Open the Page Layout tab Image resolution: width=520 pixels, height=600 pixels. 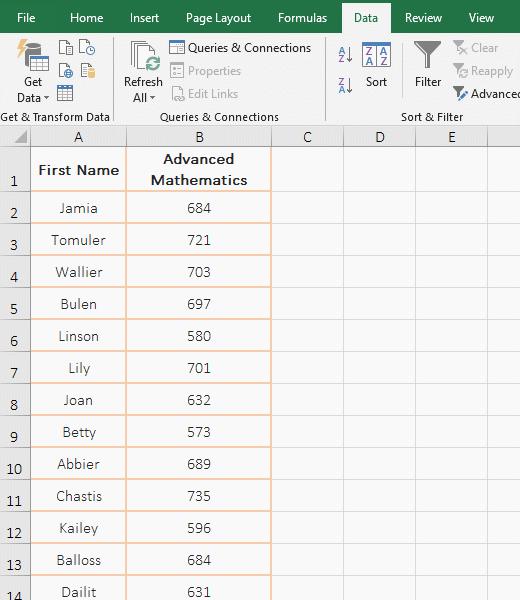[218, 18]
